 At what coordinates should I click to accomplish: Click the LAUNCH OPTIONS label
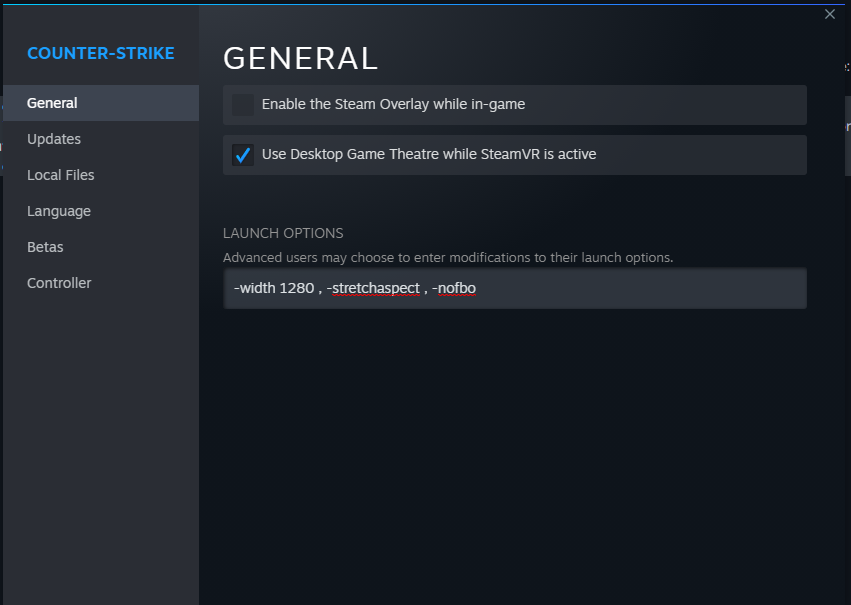283,233
